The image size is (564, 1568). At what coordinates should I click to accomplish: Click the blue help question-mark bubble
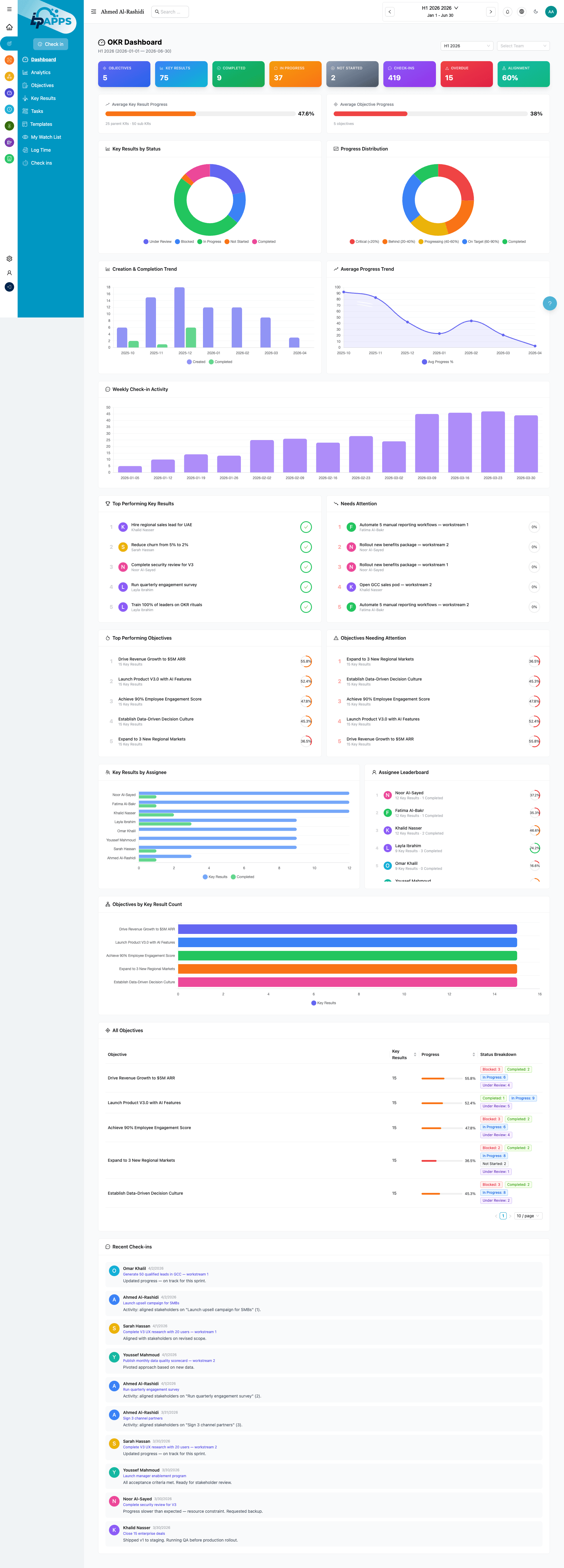pyautogui.click(x=549, y=303)
